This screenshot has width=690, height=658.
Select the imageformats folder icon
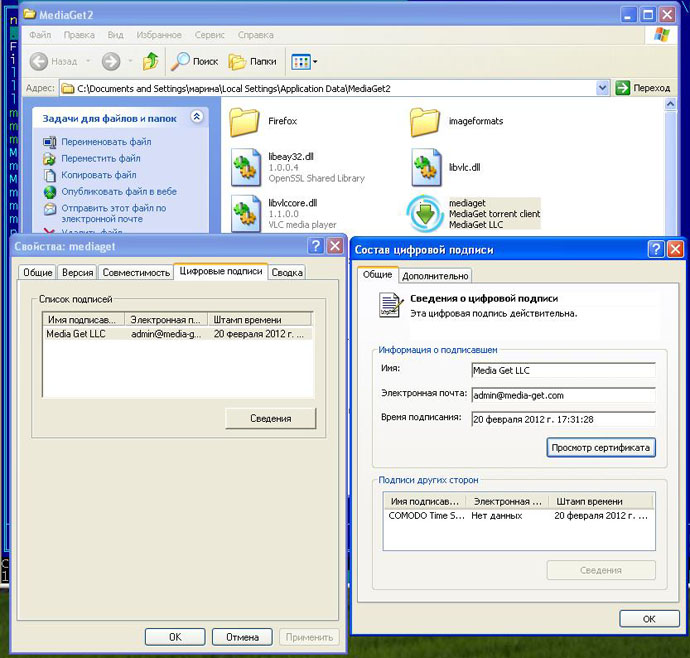point(425,121)
